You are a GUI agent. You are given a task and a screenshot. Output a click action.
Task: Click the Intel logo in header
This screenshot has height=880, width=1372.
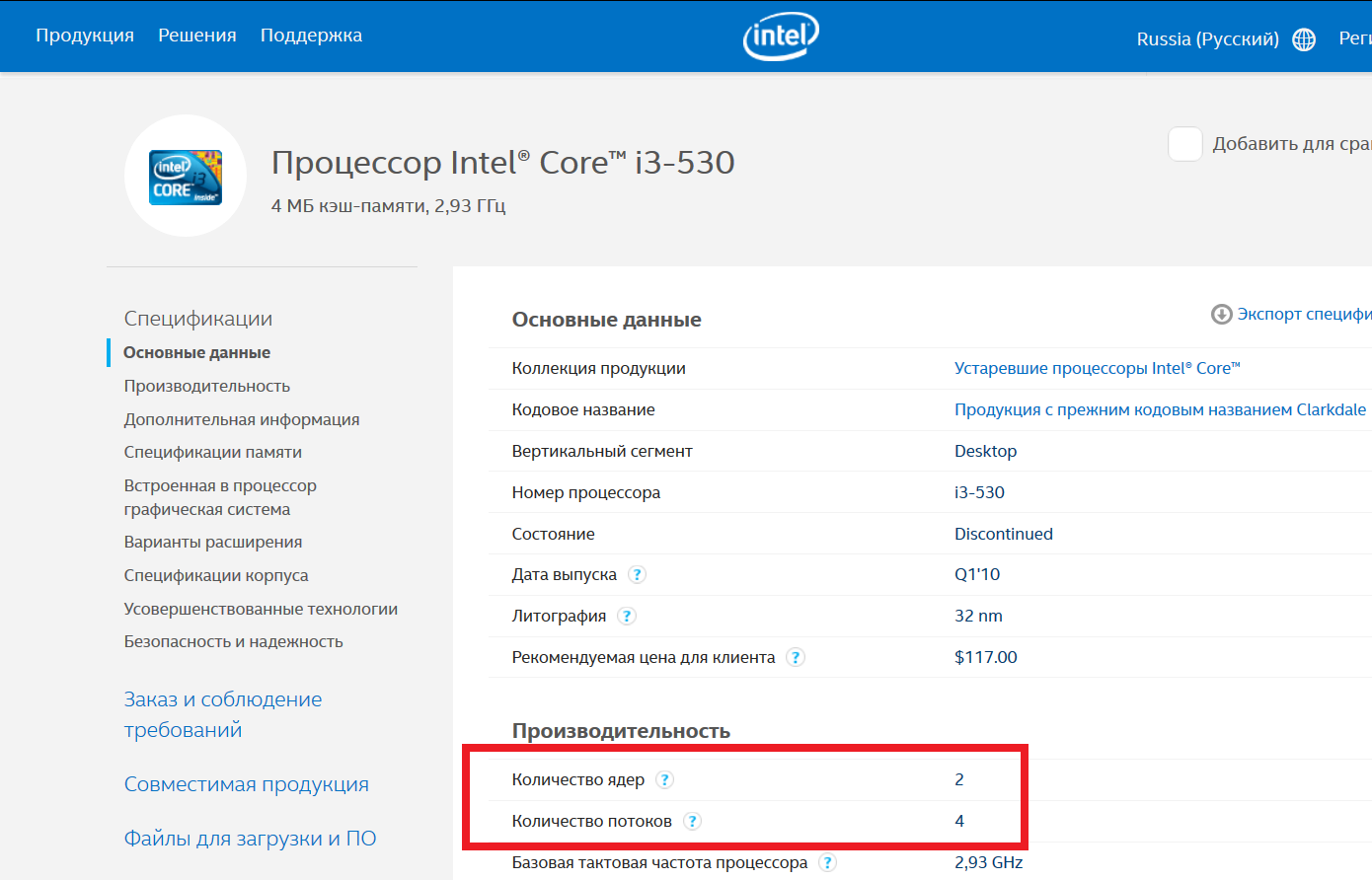tap(781, 37)
